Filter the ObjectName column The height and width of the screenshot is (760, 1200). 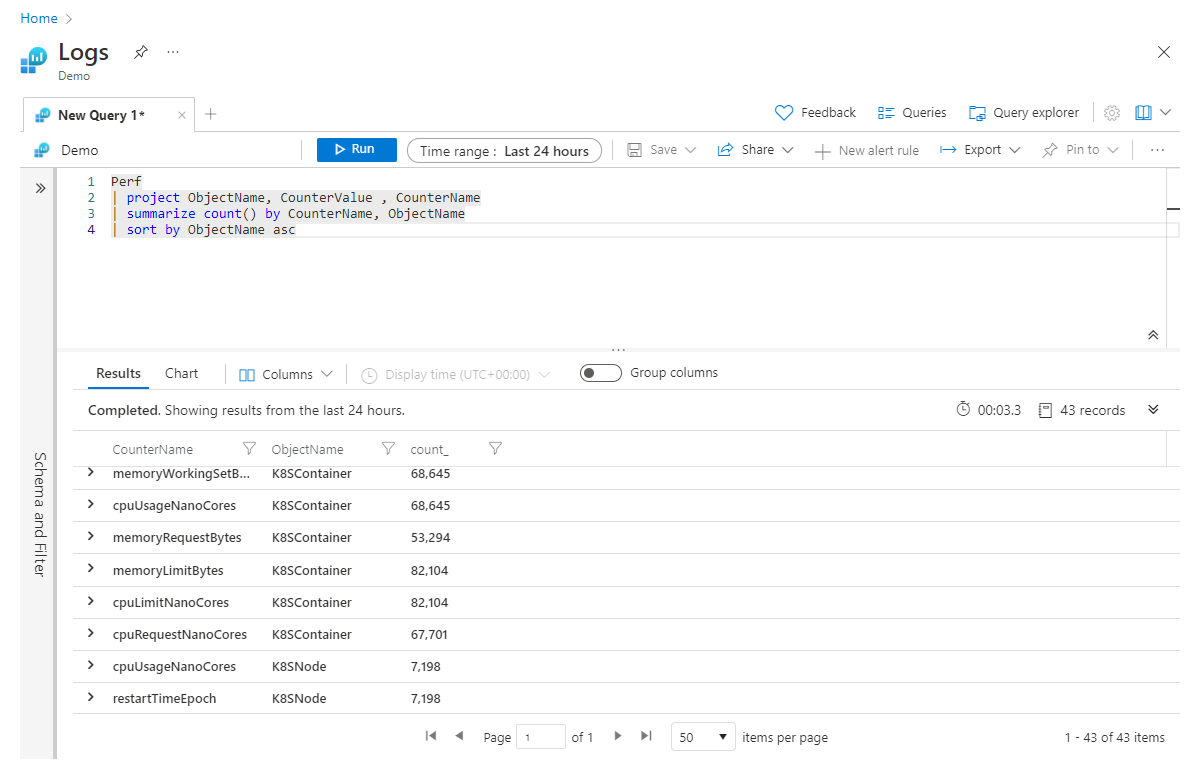pyautogui.click(x=388, y=449)
